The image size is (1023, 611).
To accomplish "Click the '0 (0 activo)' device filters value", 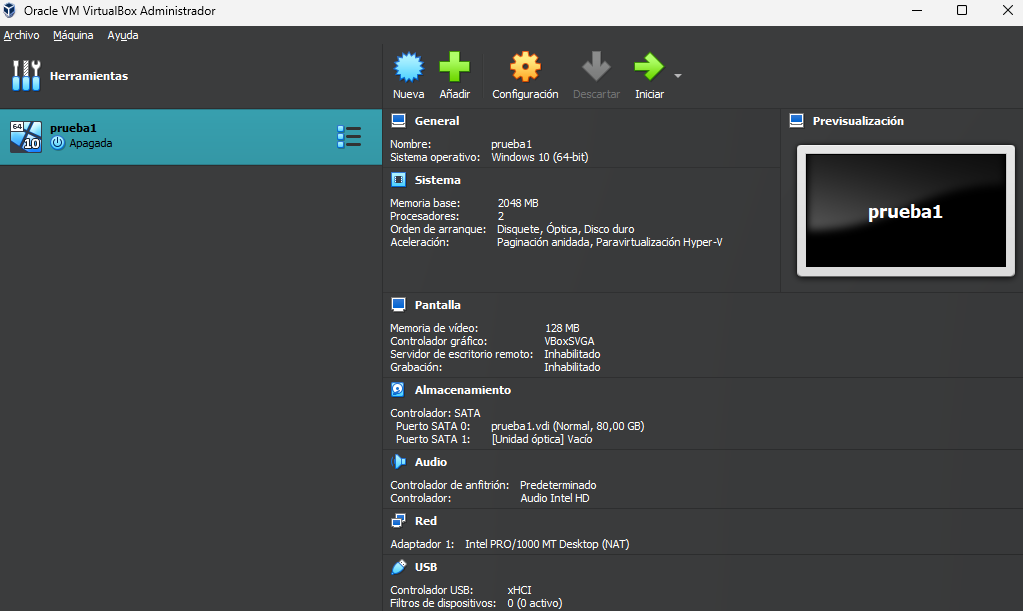I will (534, 603).
